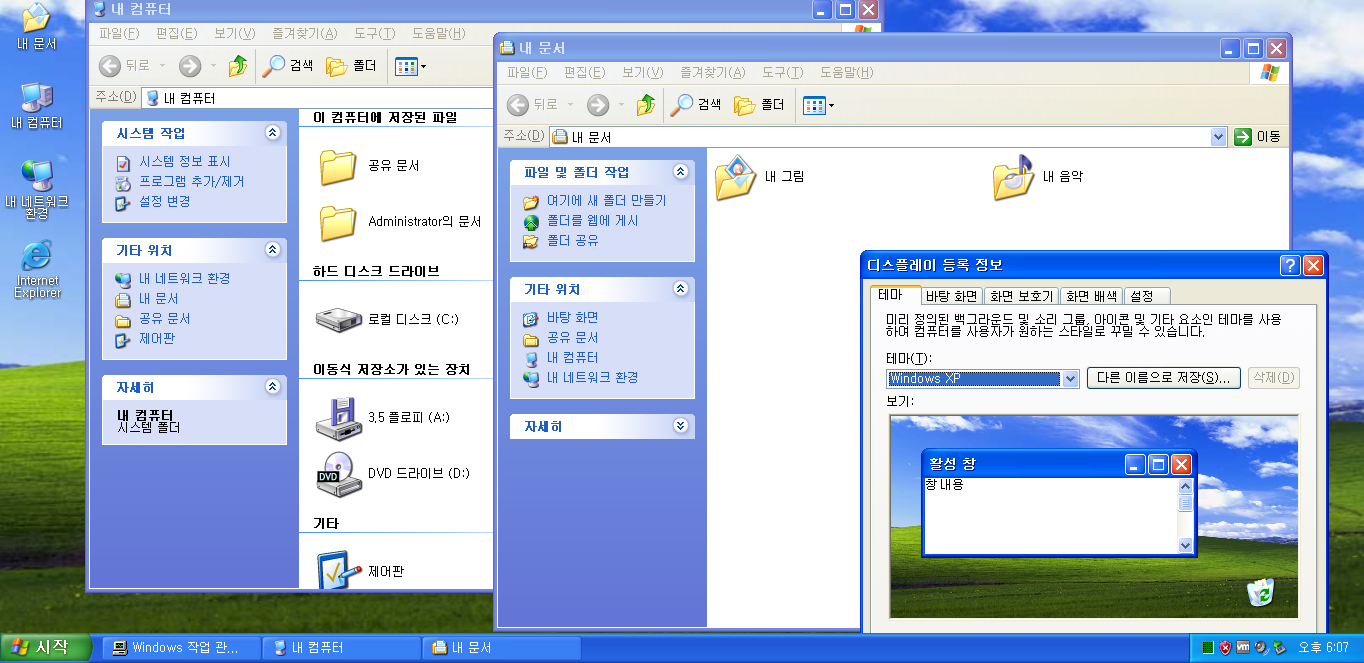This screenshot has width=1364, height=663.
Task: Click 내 문서 link in 내 컴퓨터 side panel
Action: point(158,299)
